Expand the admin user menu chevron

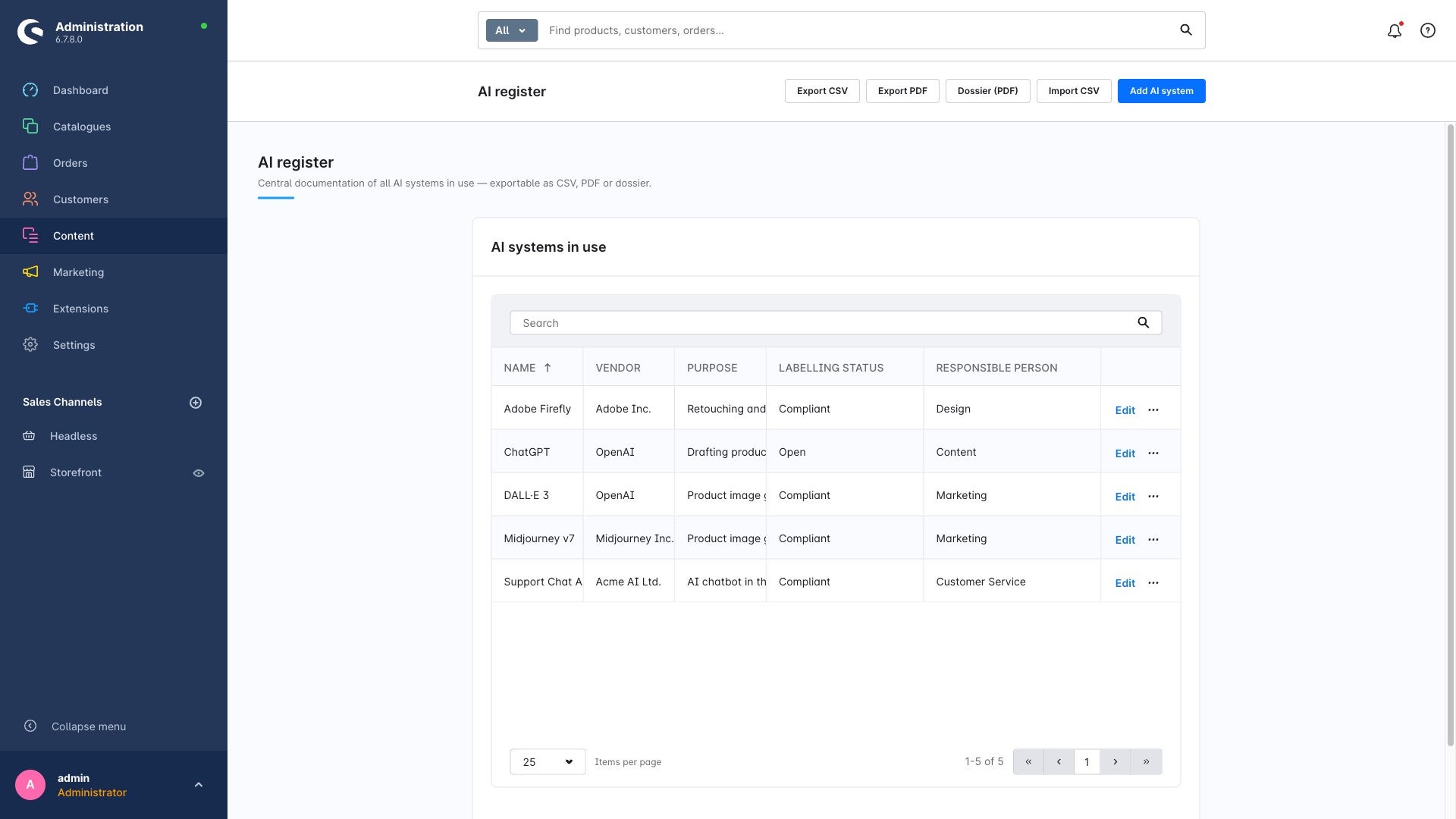(x=199, y=785)
